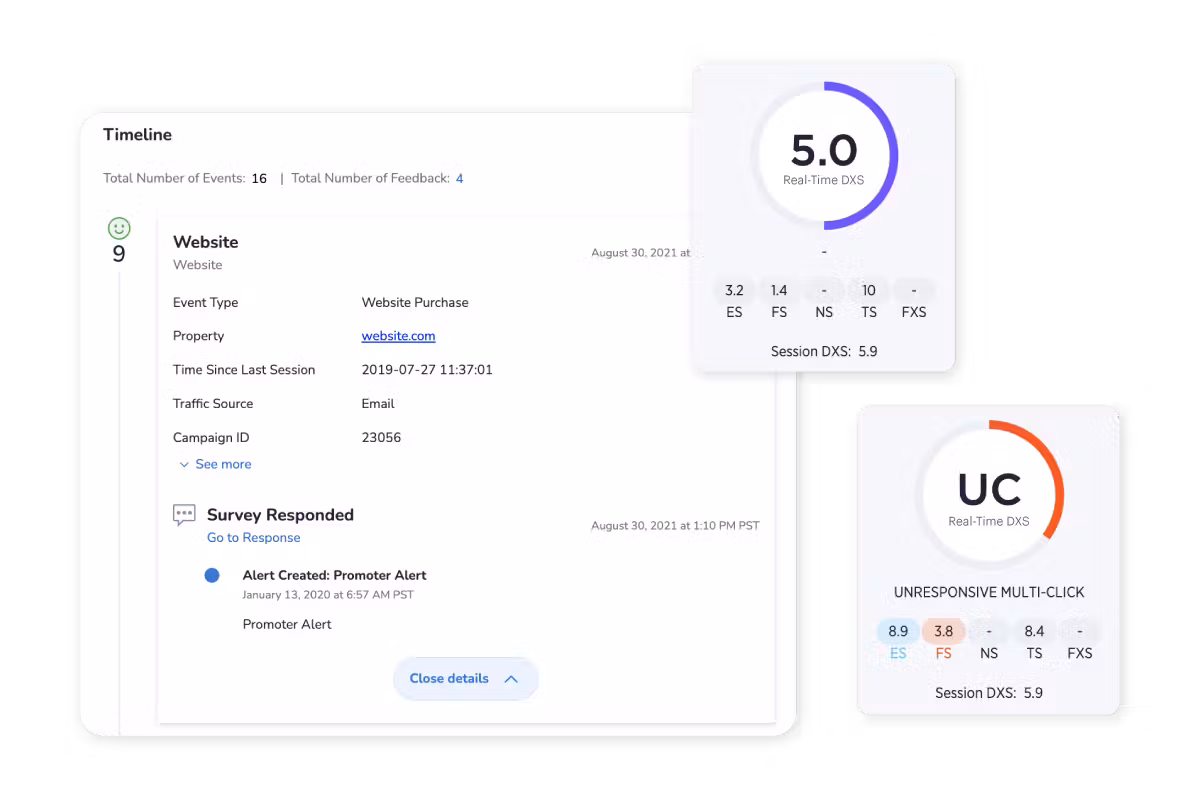Click the chevron beside See more
This screenshot has height=800, width=1200.
click(184, 465)
